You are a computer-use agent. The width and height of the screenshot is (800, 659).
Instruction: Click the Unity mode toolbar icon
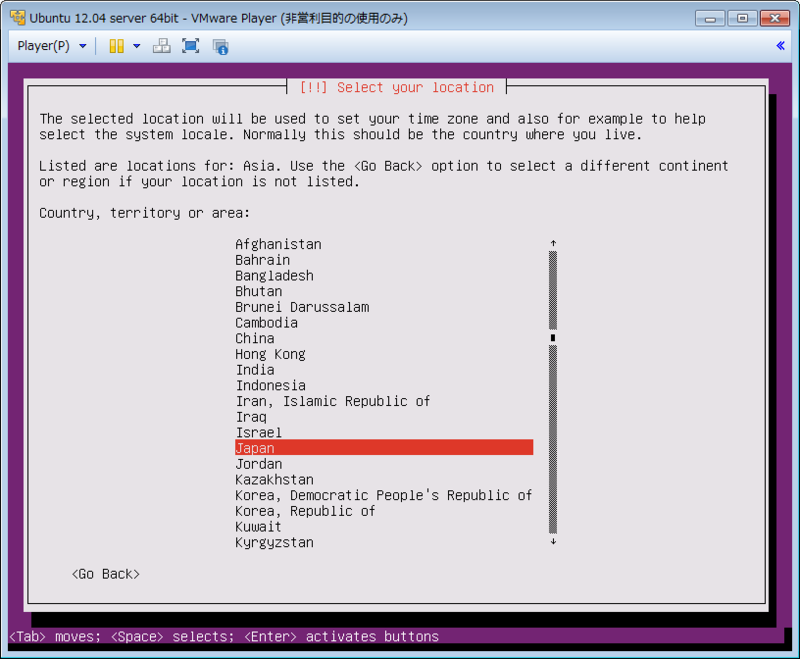pyautogui.click(x=220, y=47)
